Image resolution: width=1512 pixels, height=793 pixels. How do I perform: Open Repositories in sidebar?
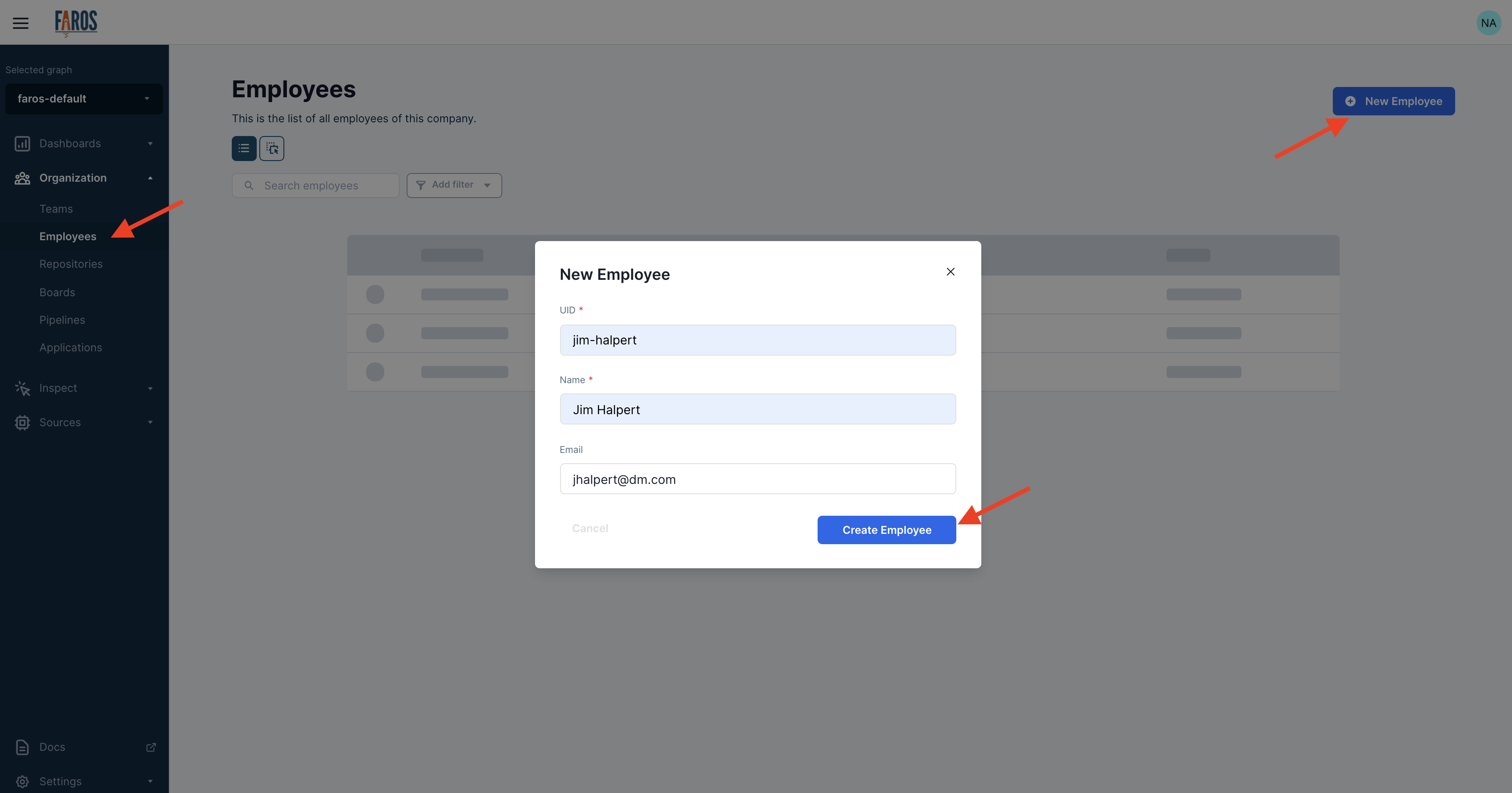coord(71,264)
